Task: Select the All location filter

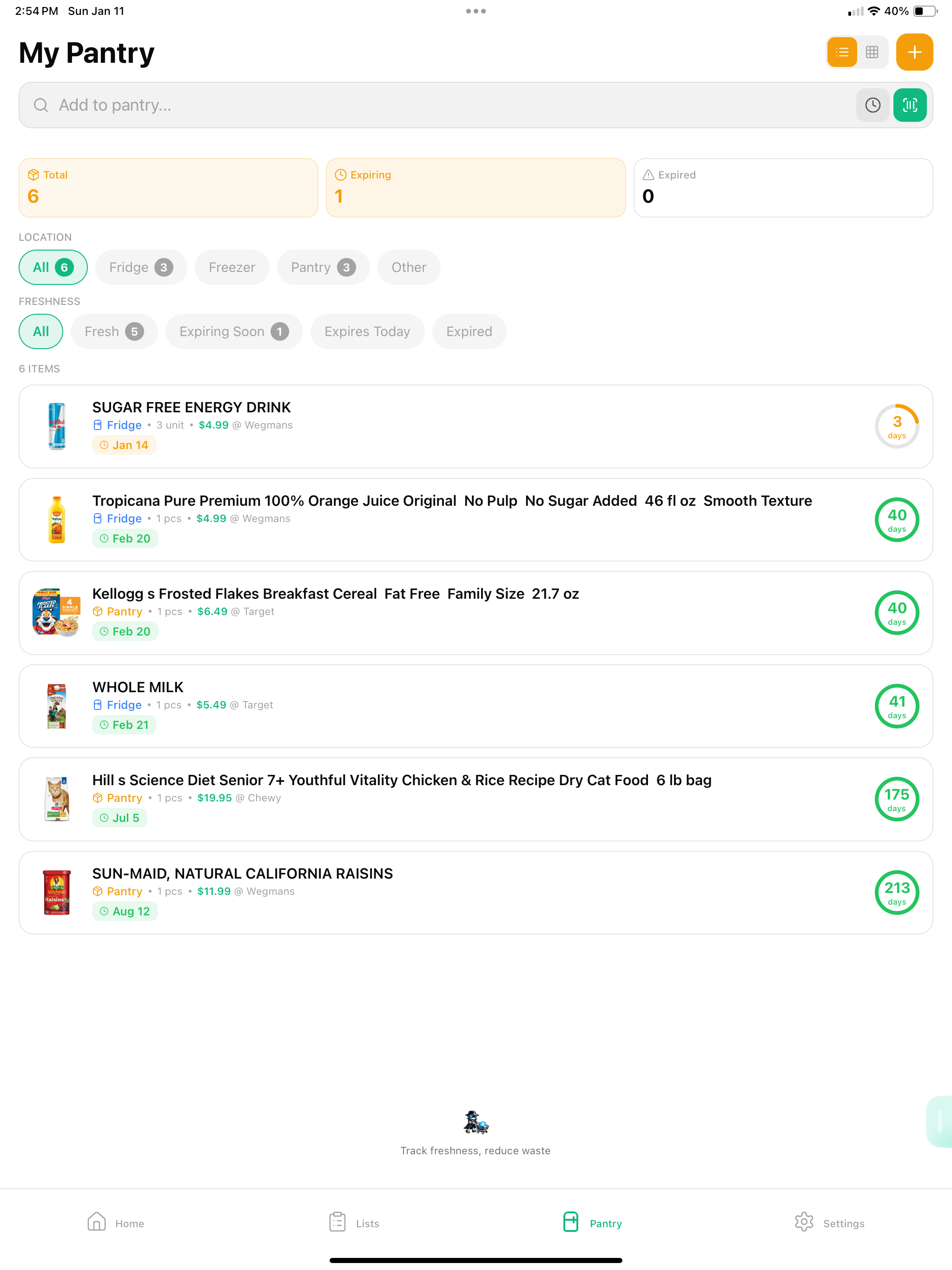Action: [x=53, y=268]
